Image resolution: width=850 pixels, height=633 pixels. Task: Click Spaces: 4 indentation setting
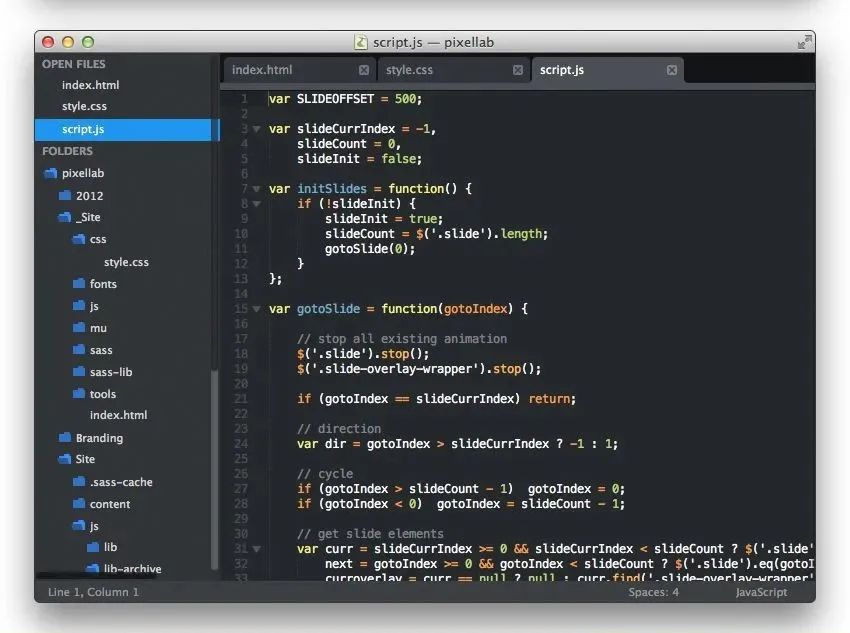653,592
